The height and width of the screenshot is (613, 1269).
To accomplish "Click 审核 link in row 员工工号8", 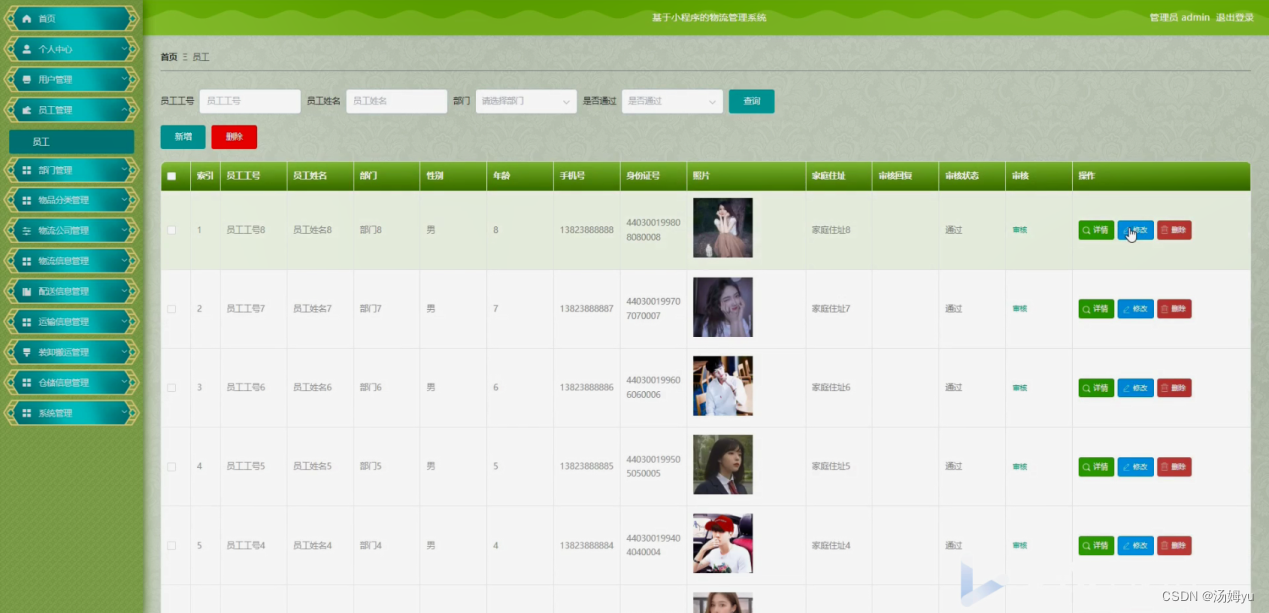I will (x=1019, y=230).
